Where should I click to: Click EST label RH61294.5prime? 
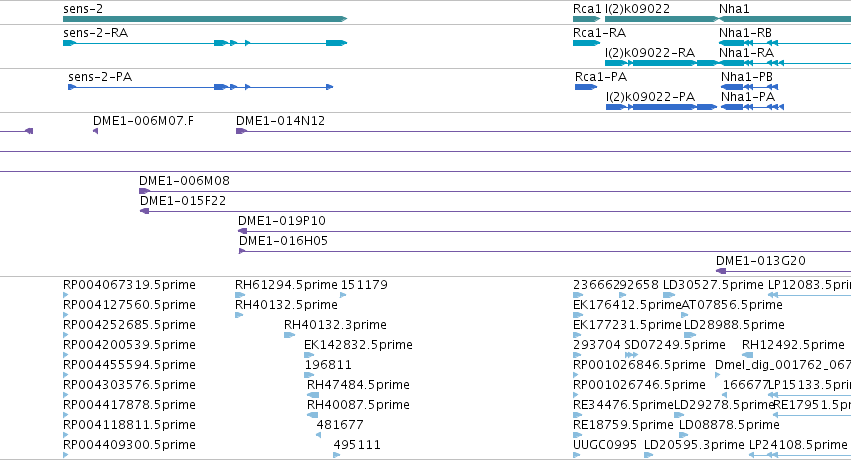(x=286, y=285)
